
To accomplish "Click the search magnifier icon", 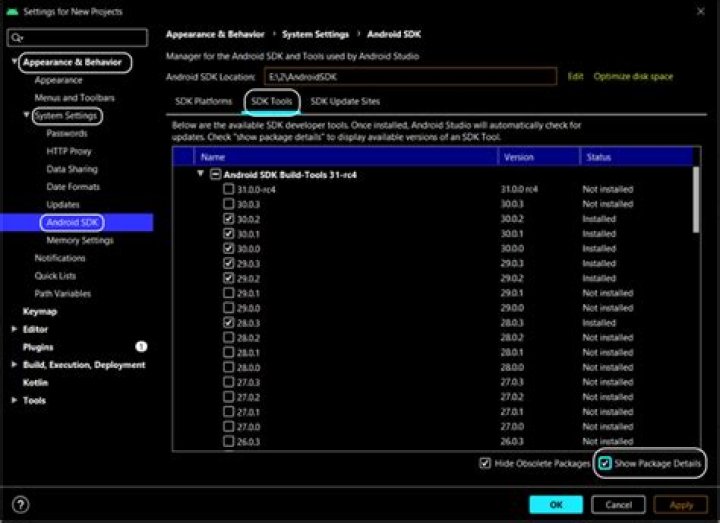I will click(x=17, y=38).
